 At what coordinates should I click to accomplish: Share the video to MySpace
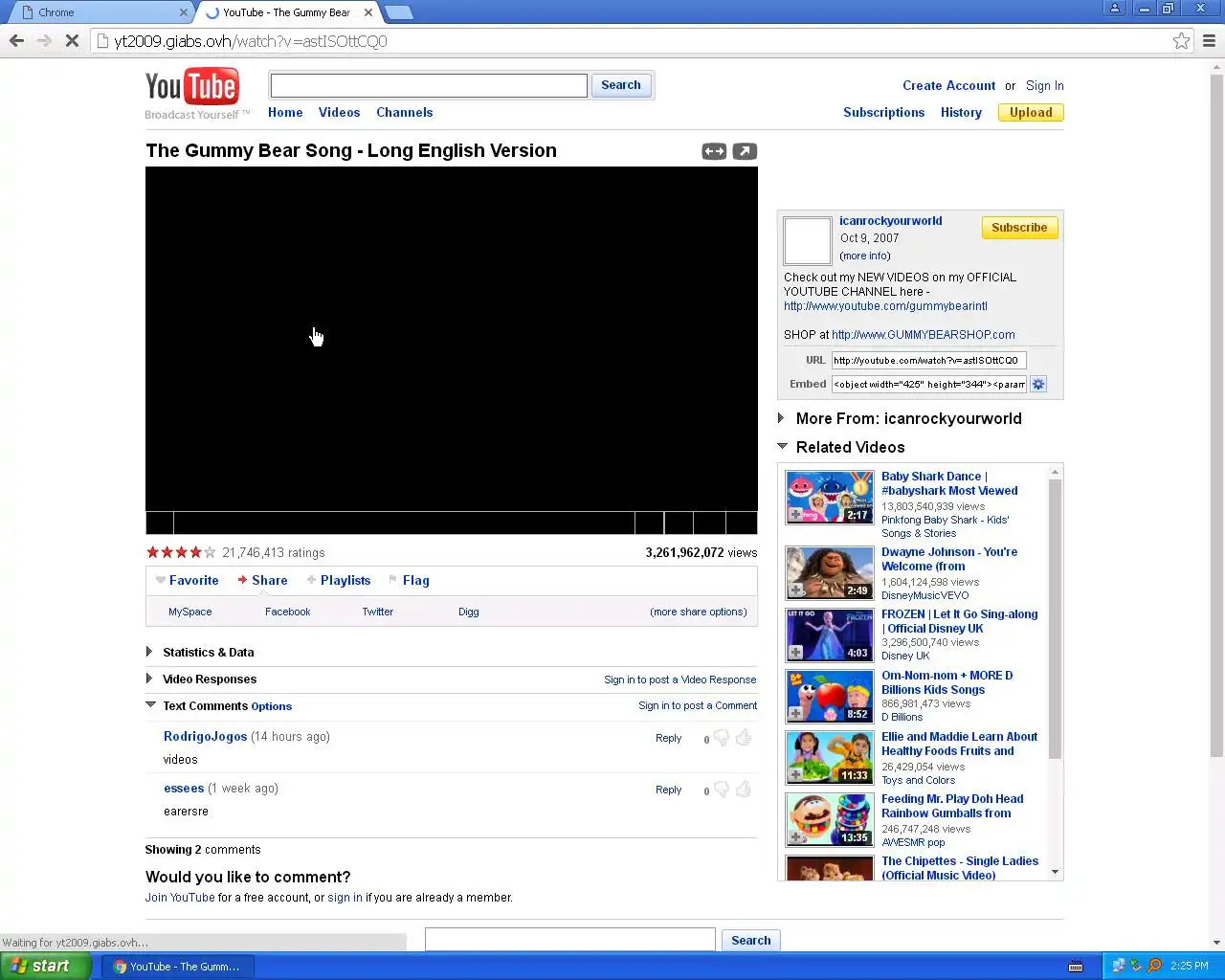tap(190, 612)
